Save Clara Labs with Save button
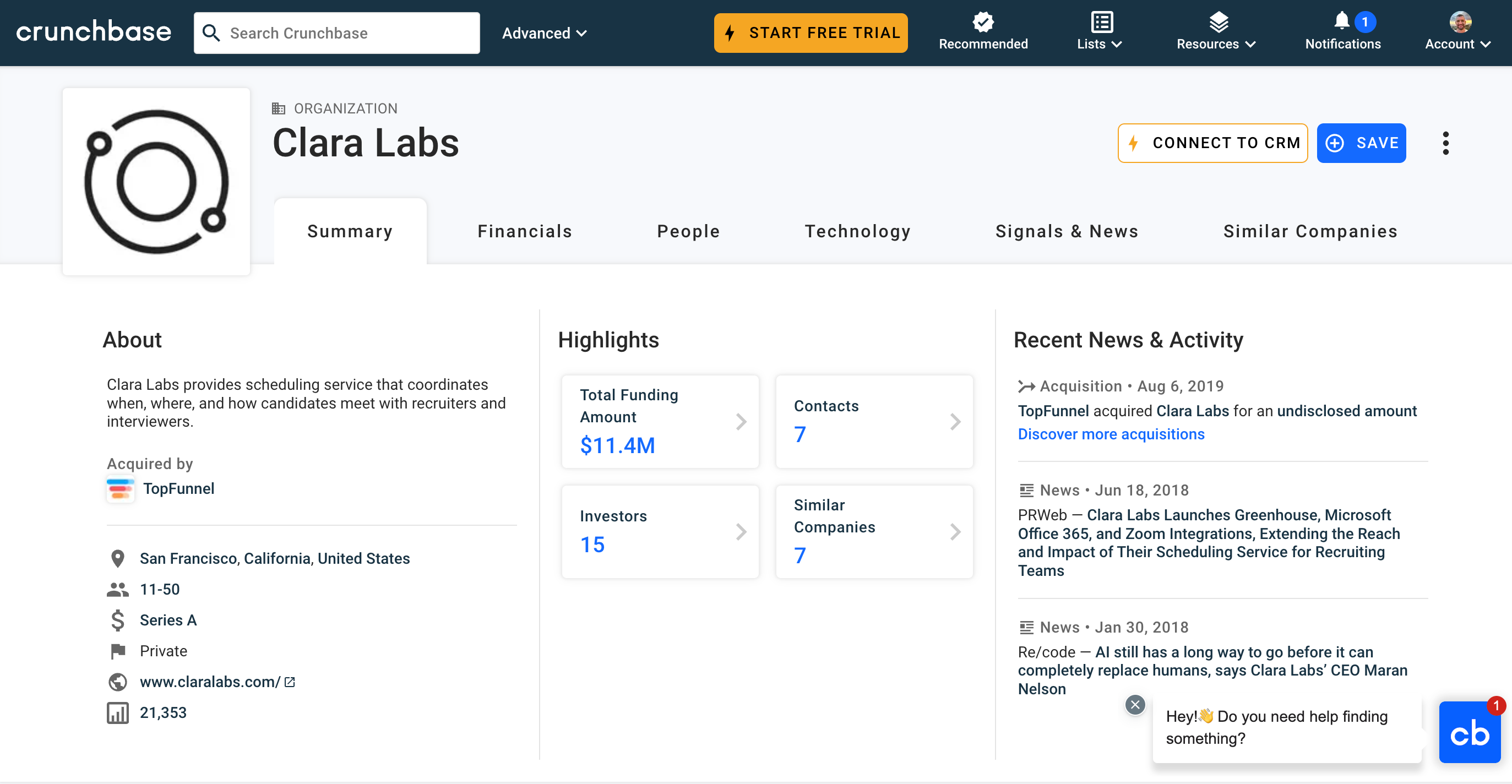 (1361, 143)
